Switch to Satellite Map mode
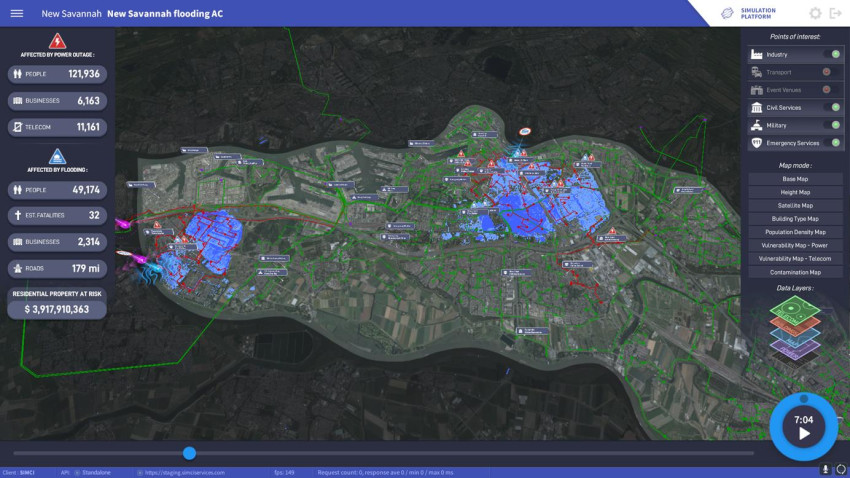Screen dimensions: 850x478 [x=795, y=205]
